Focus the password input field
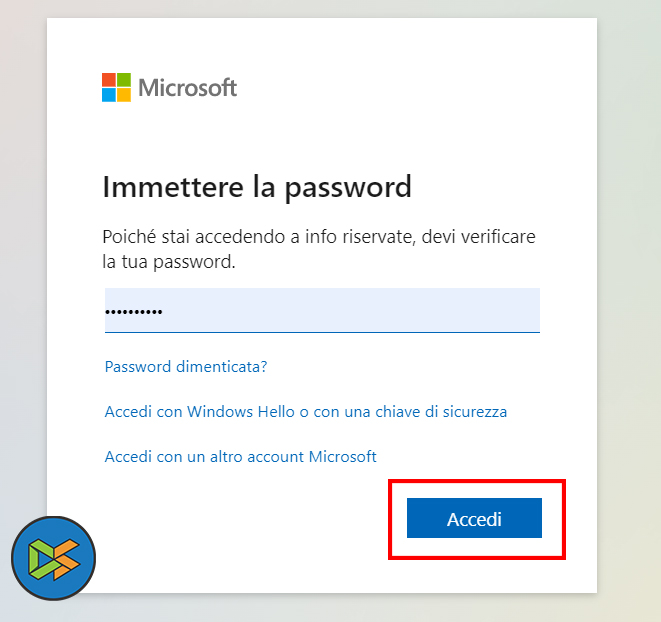The height and width of the screenshot is (622, 661). coord(350,311)
